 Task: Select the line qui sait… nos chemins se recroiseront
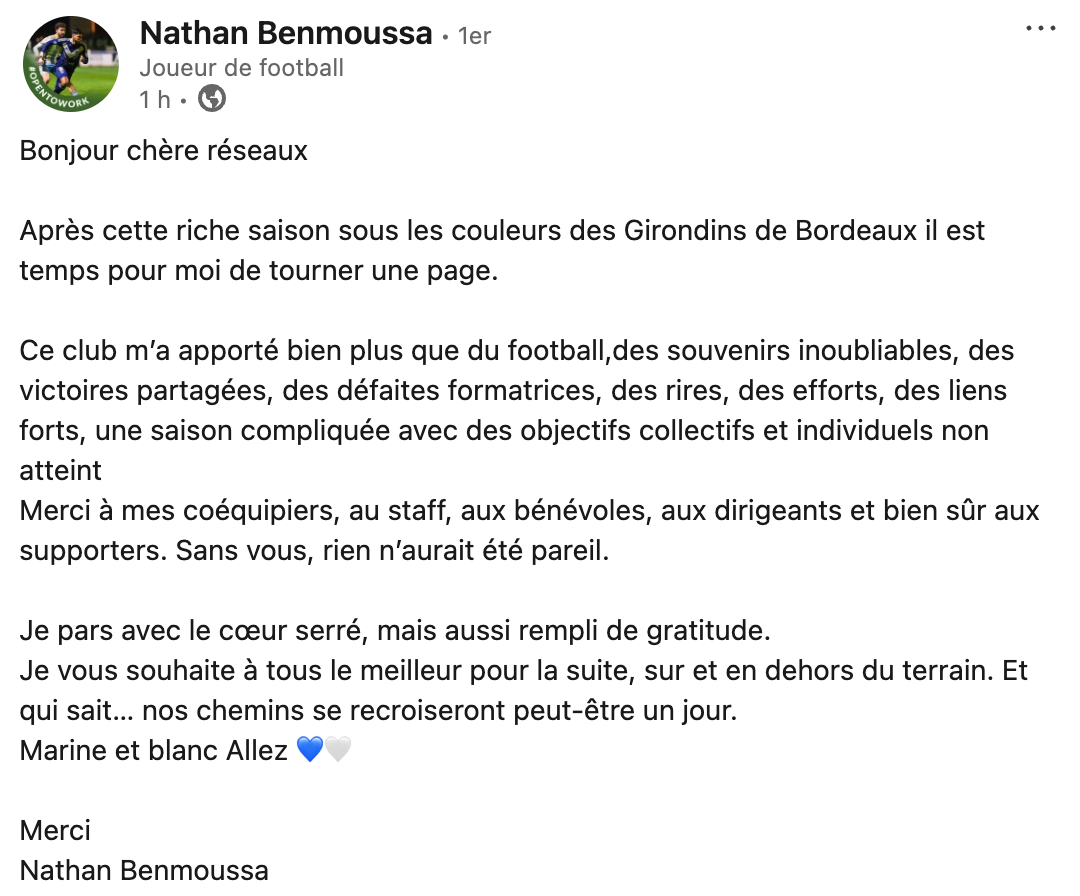pos(378,710)
